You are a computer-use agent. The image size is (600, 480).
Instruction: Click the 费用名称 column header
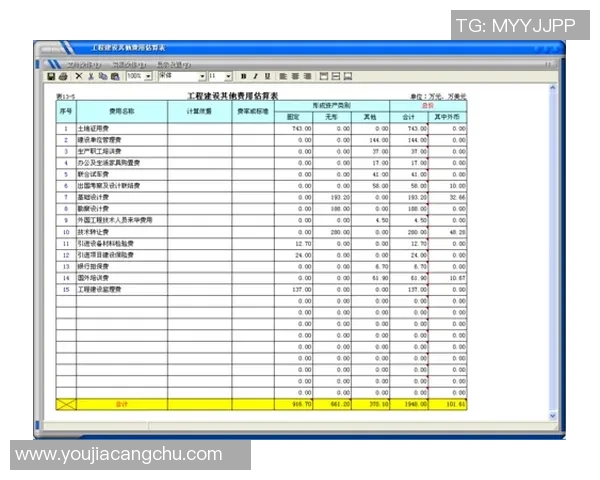click(122, 111)
